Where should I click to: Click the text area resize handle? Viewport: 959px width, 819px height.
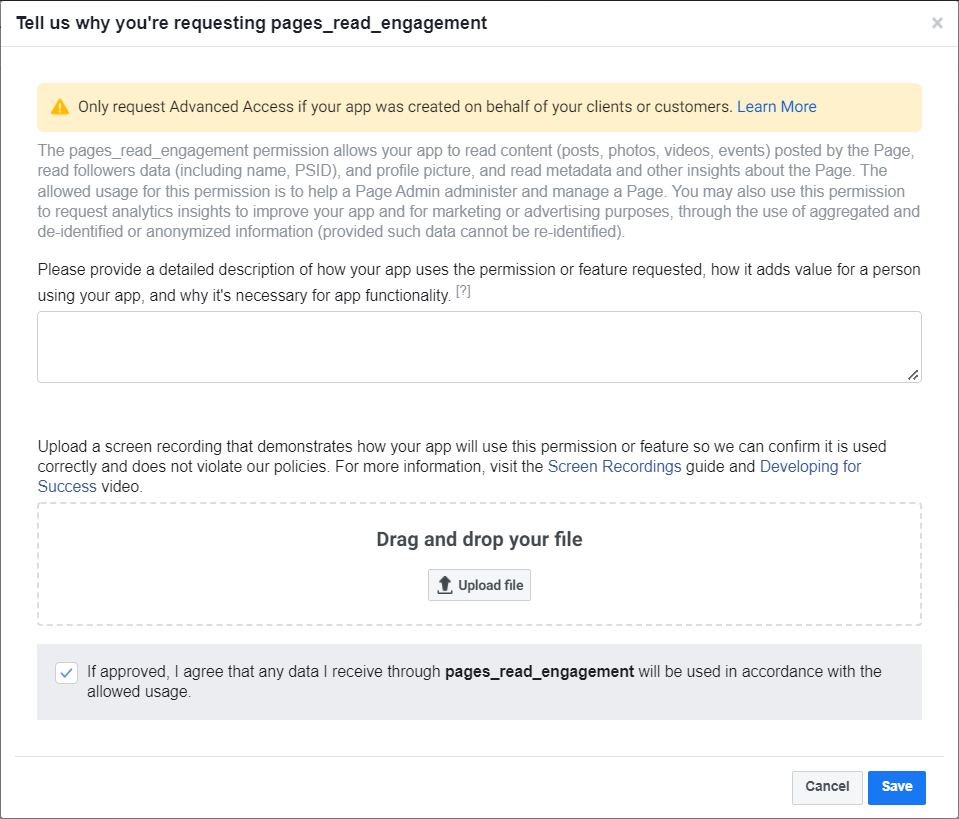tap(913, 374)
